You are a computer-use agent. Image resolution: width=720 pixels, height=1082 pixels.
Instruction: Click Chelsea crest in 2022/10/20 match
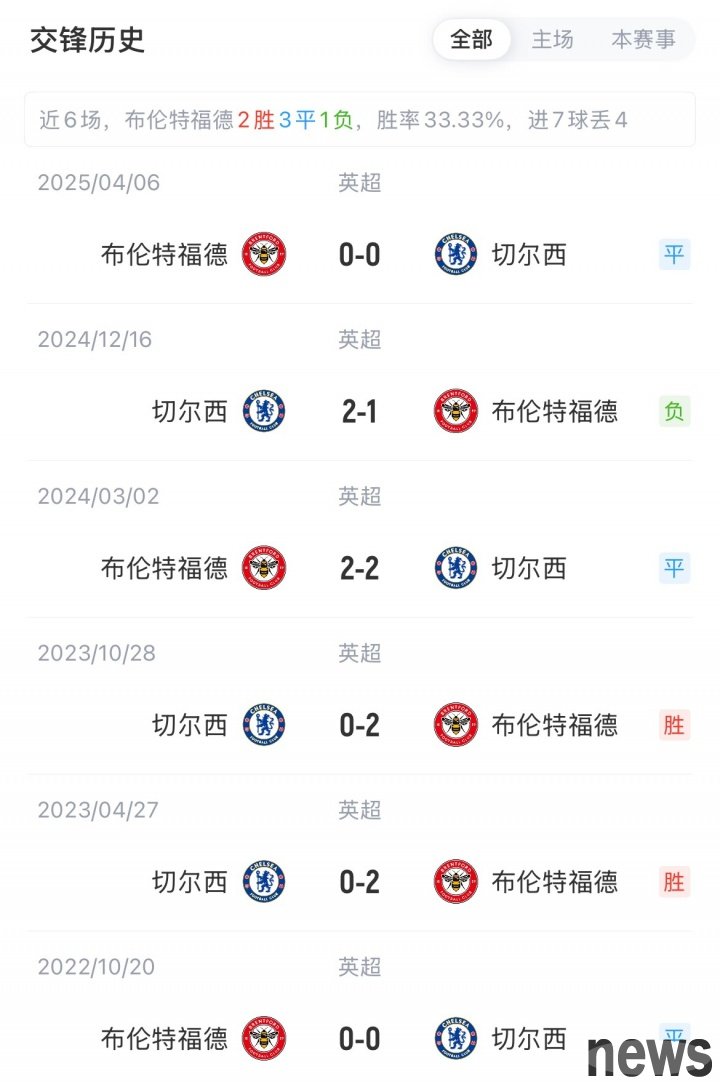[x=456, y=1038]
